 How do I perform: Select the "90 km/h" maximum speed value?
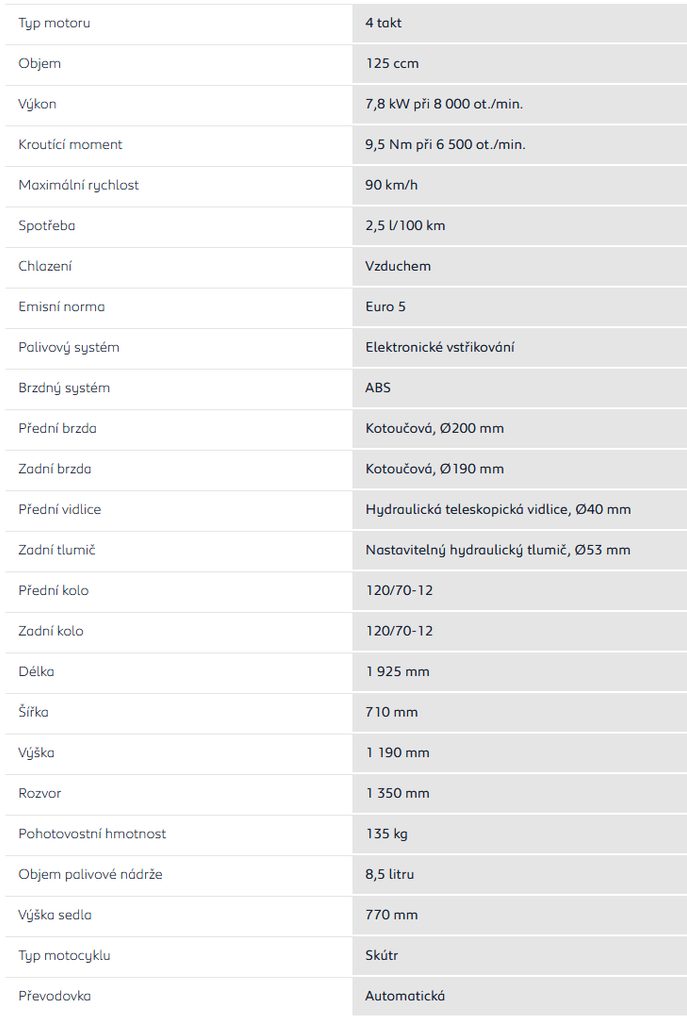(390, 185)
